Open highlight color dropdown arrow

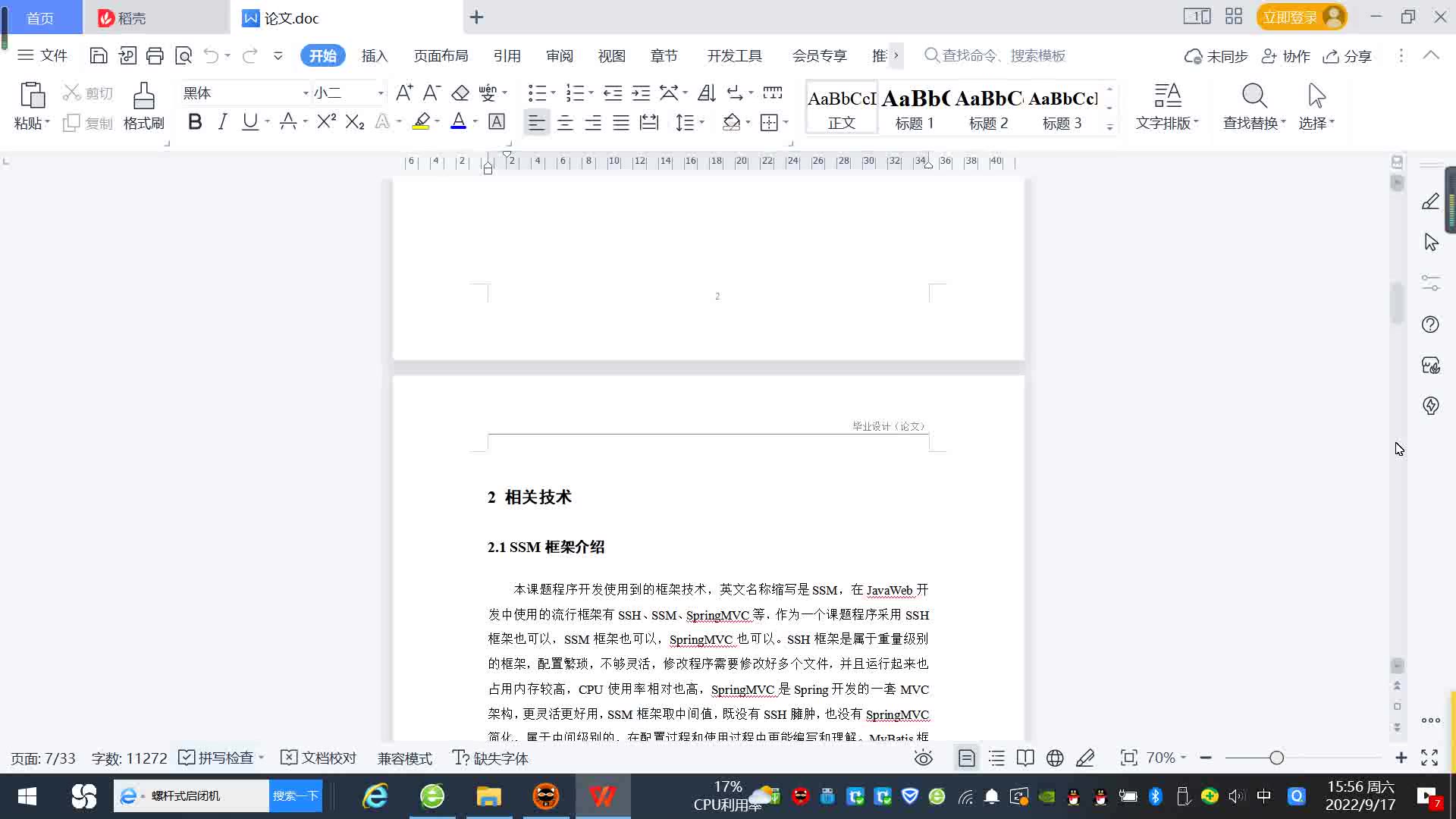click(x=438, y=121)
